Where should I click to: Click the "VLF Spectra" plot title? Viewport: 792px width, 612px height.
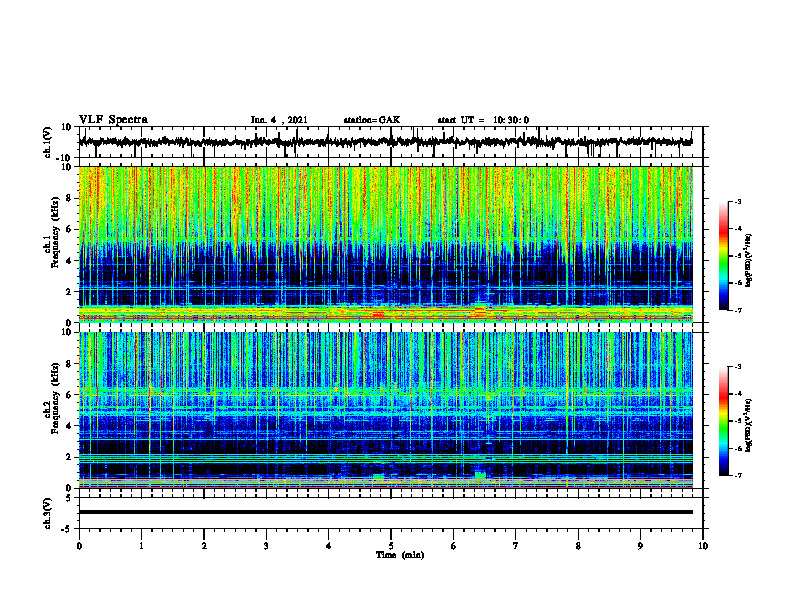(x=114, y=119)
